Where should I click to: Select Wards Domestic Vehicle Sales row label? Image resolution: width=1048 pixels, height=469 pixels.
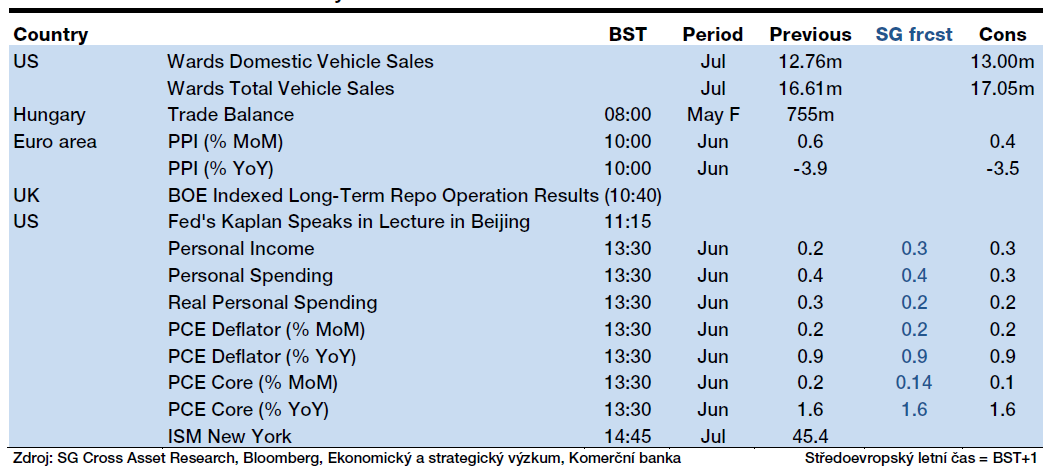pyautogui.click(x=300, y=61)
